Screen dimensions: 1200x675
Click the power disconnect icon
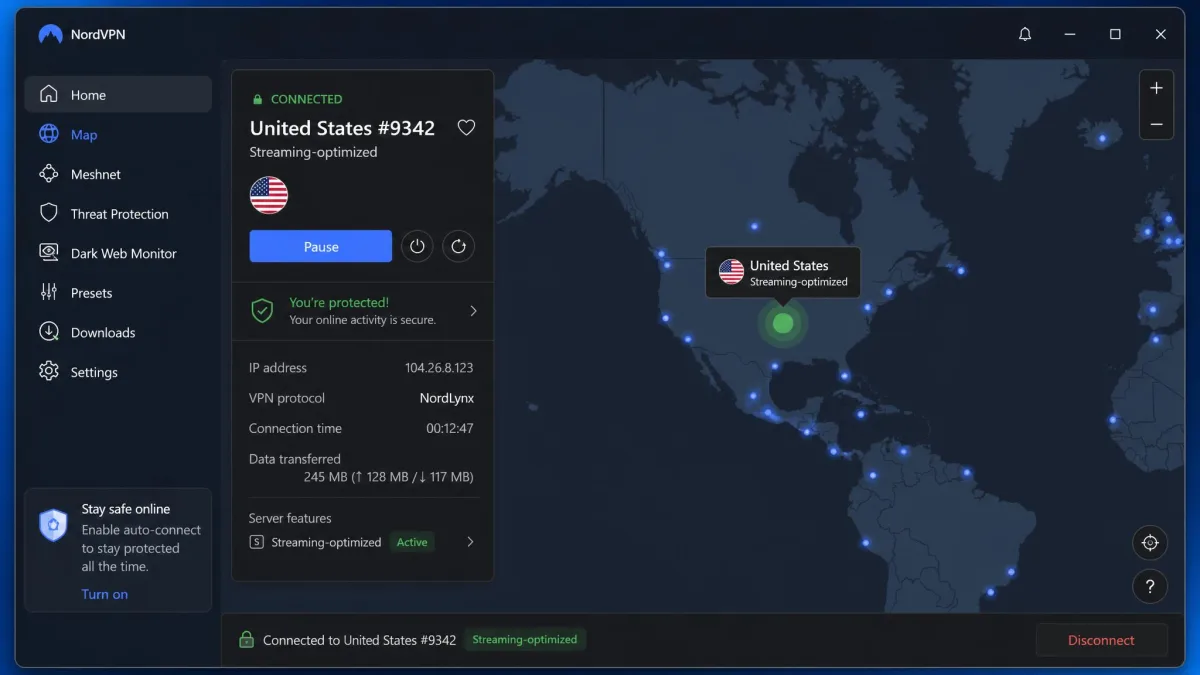(x=417, y=246)
